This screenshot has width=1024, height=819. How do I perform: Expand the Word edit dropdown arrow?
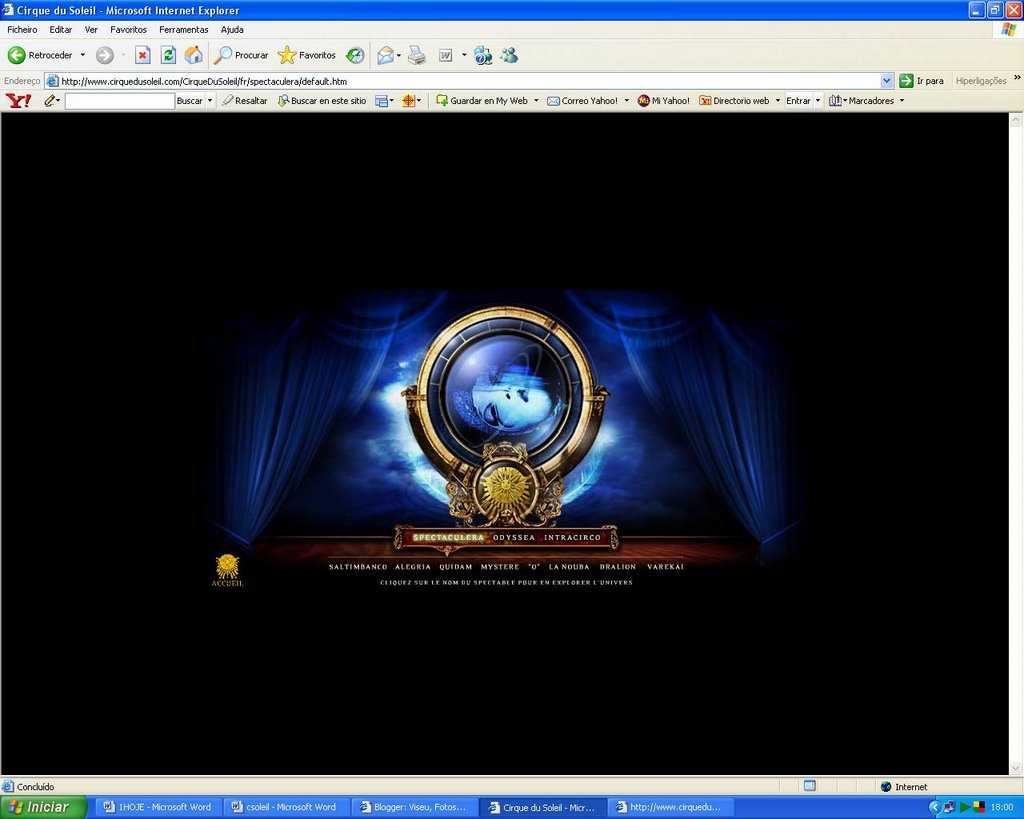[x=464, y=56]
